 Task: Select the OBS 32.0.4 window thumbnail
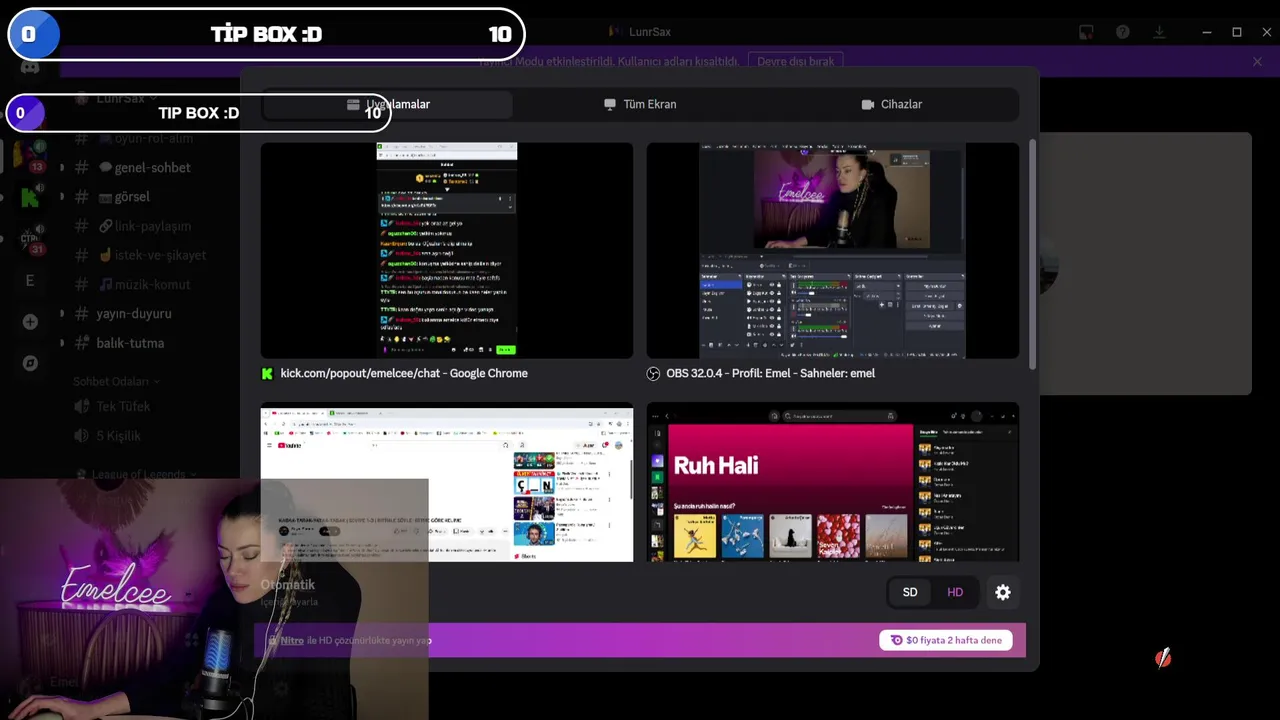[x=833, y=250]
